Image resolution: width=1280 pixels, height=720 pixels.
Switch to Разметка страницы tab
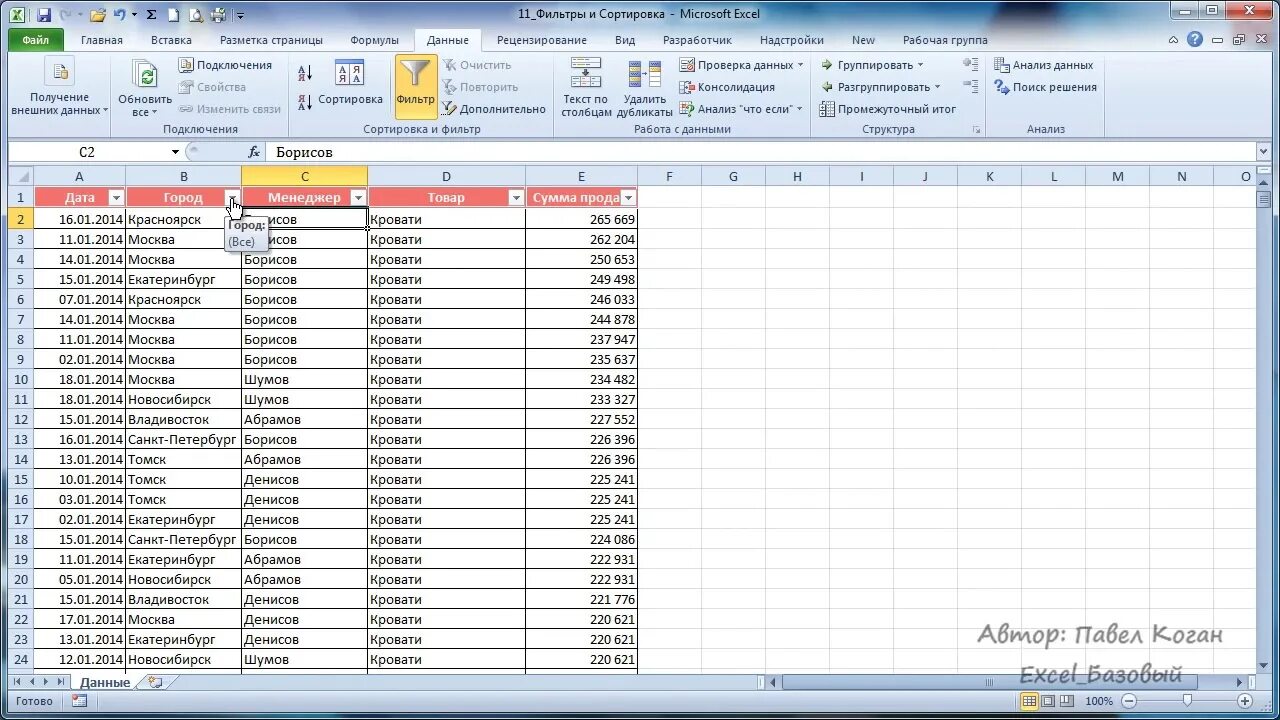[x=271, y=40]
